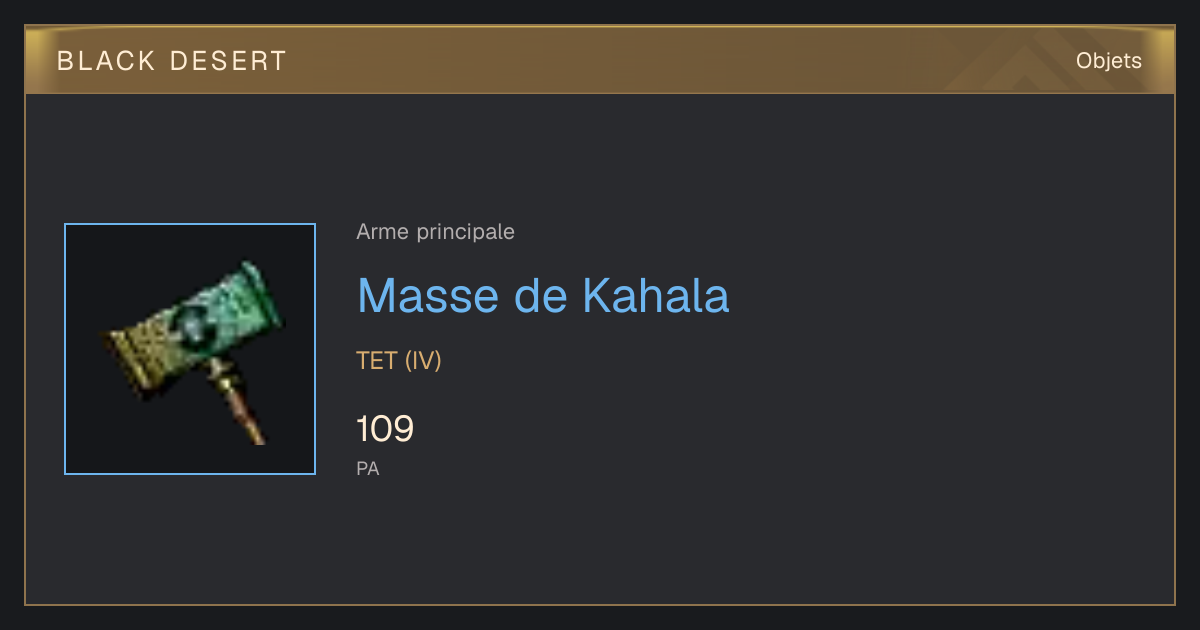The width and height of the screenshot is (1200, 630).
Task: Select the TET (IV) enhancement level
Action: (x=399, y=361)
